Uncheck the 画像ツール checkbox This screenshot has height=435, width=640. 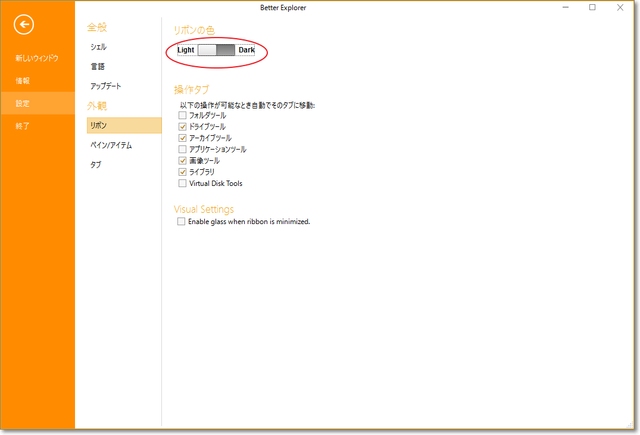pos(181,161)
